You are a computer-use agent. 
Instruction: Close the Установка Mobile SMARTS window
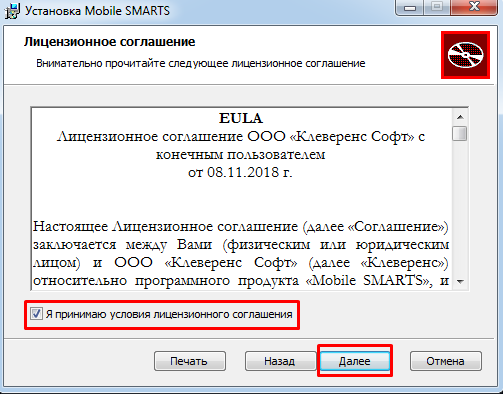click(x=474, y=7)
